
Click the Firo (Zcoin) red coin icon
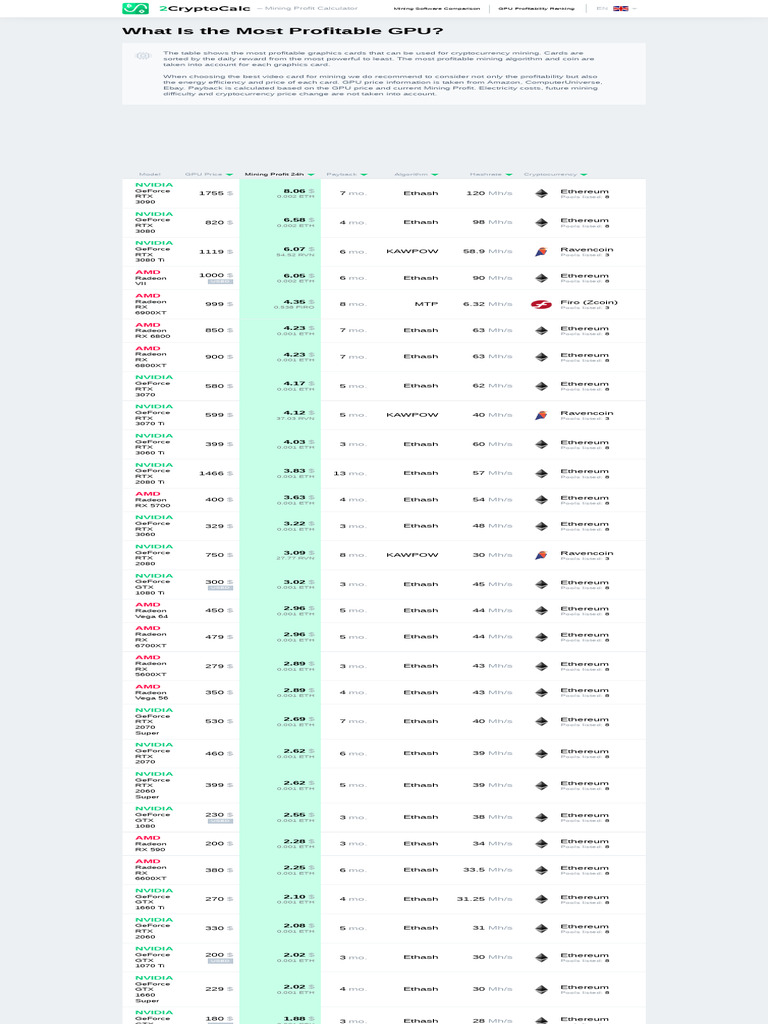click(541, 304)
